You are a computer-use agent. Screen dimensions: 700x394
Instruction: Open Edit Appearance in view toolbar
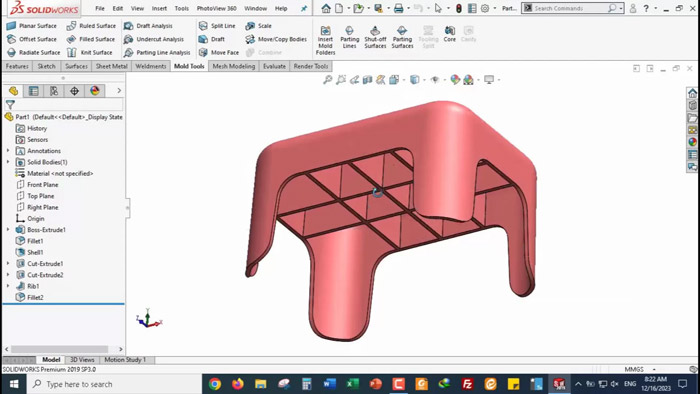point(455,80)
